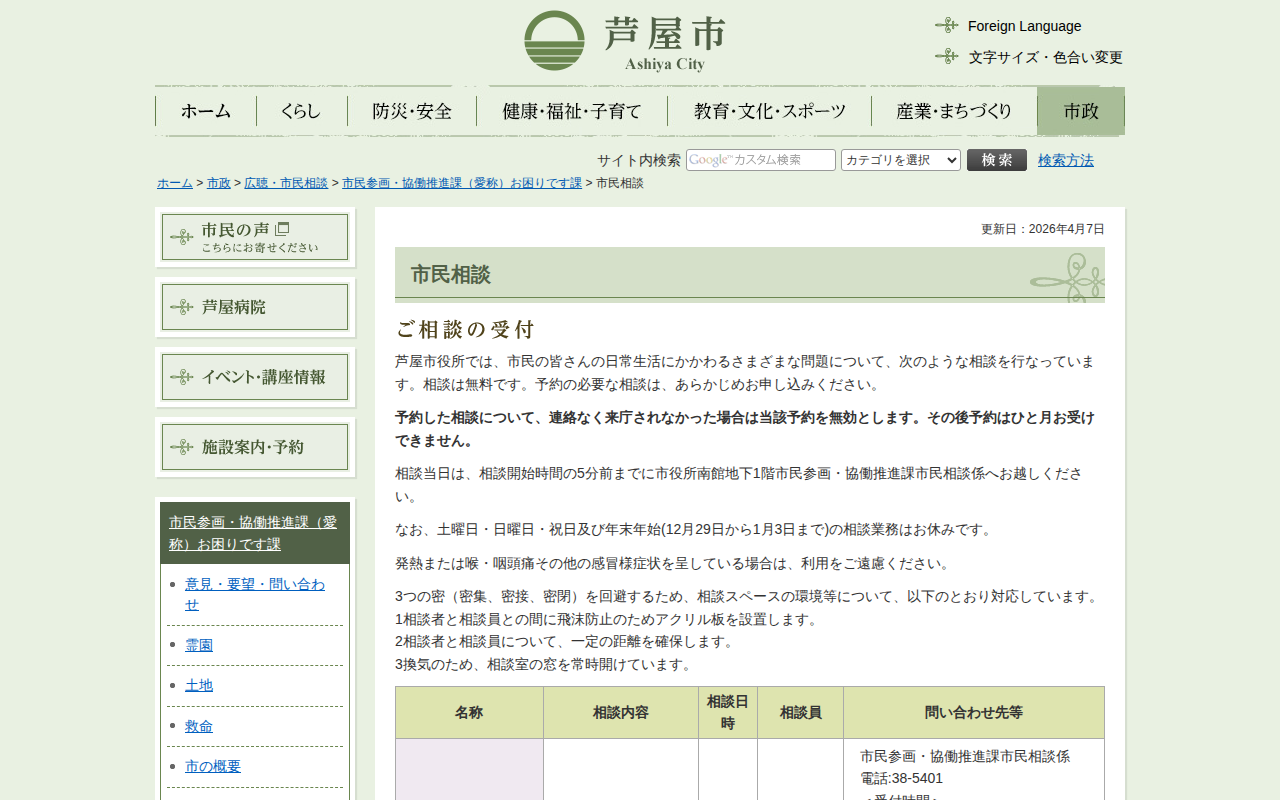
Task: Click the site search input field
Action: pos(760,160)
